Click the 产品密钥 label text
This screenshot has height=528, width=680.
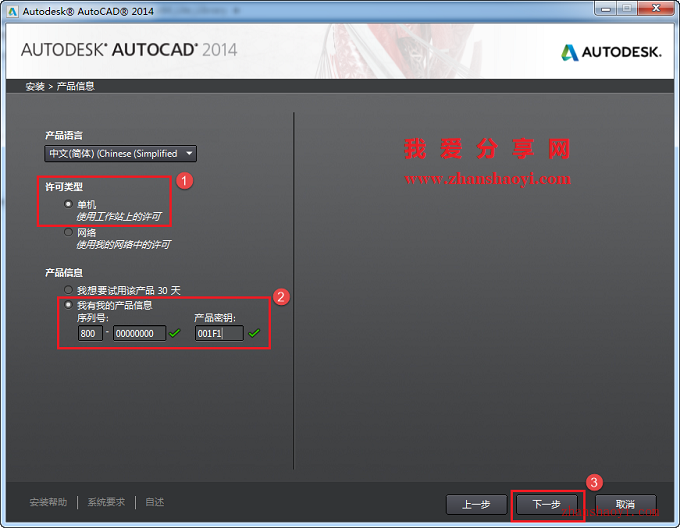(x=215, y=318)
